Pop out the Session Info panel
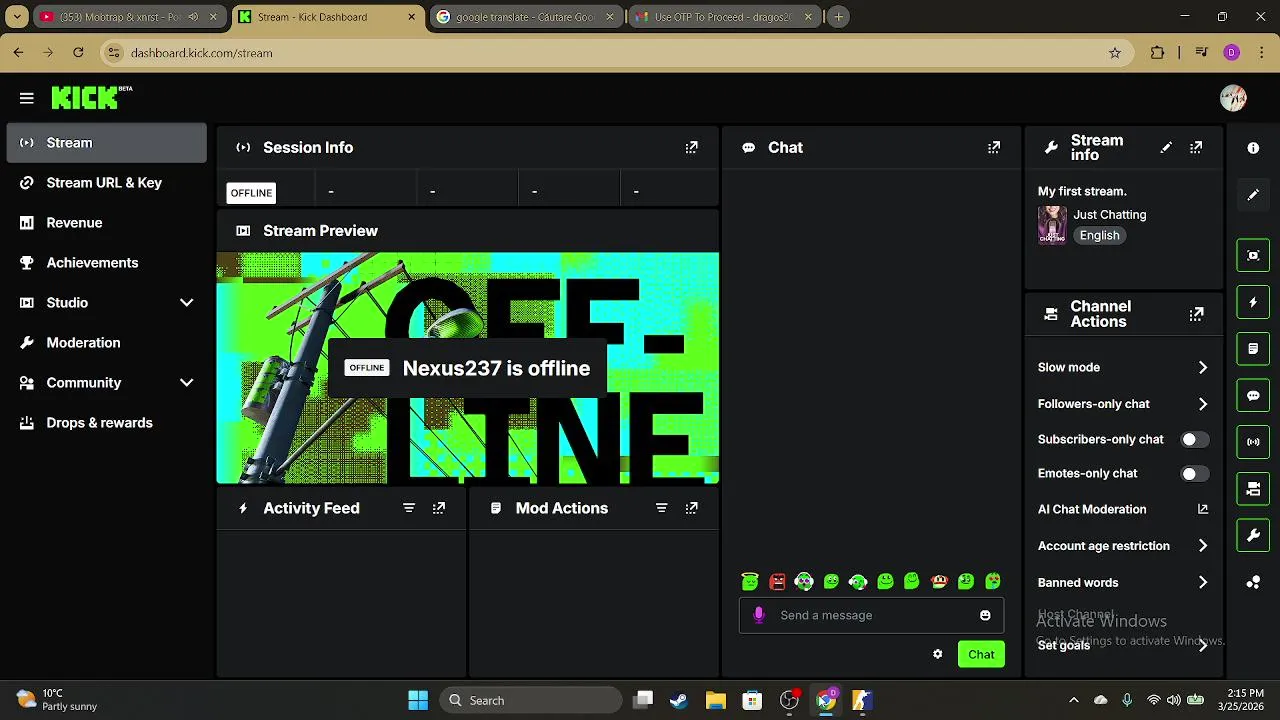The width and height of the screenshot is (1280, 720). click(x=691, y=147)
